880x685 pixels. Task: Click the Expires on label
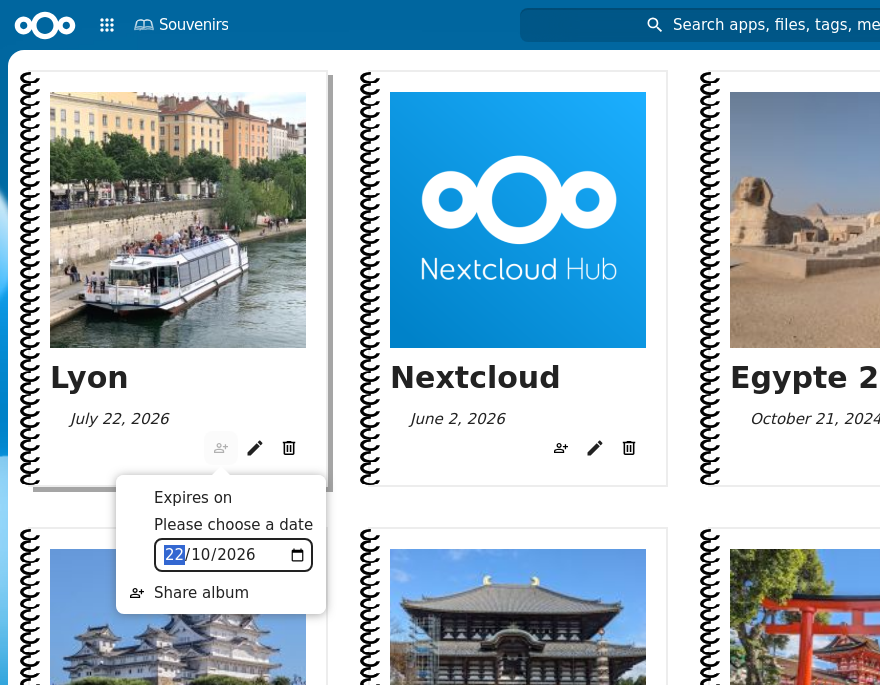[192, 498]
